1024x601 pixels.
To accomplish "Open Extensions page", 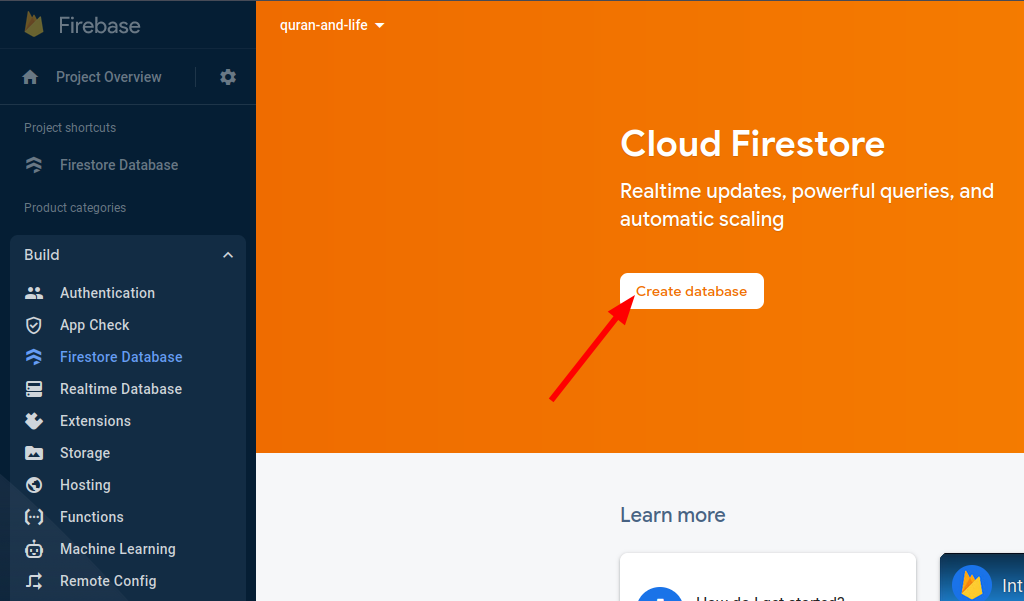I will click(x=95, y=421).
